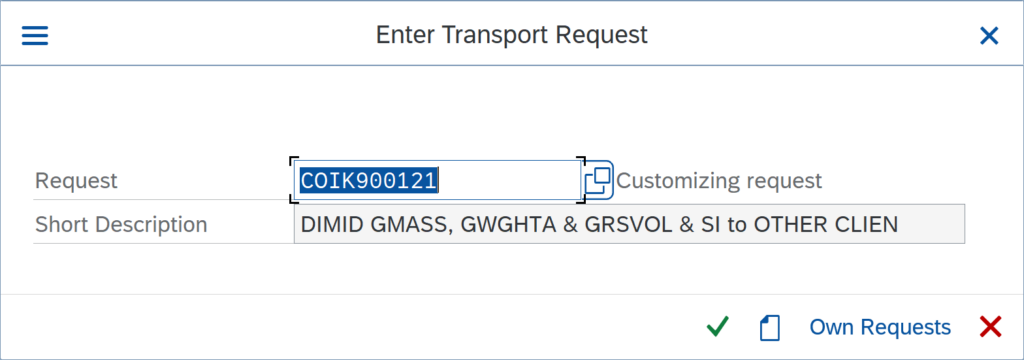The height and width of the screenshot is (360, 1024).
Task: Click the Short Description text field
Action: click(630, 224)
